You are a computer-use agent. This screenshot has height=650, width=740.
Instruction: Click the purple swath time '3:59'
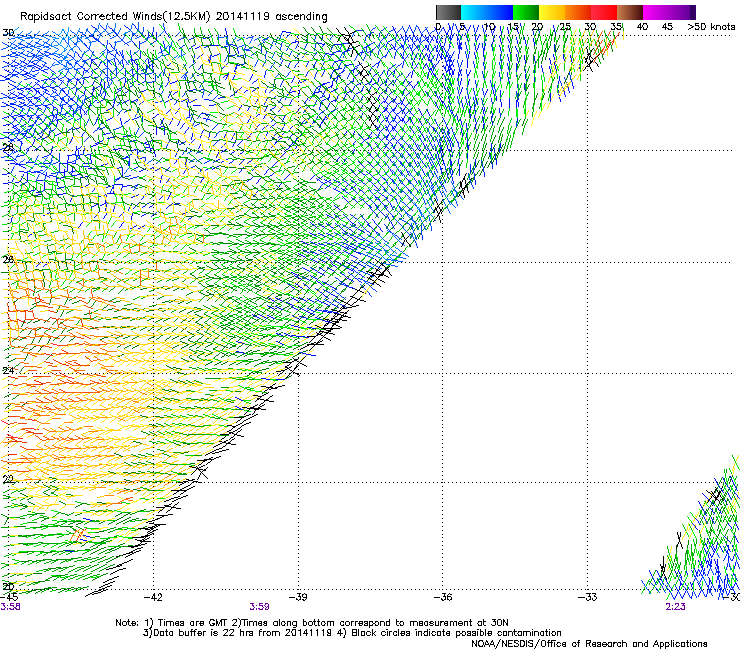tap(260, 607)
